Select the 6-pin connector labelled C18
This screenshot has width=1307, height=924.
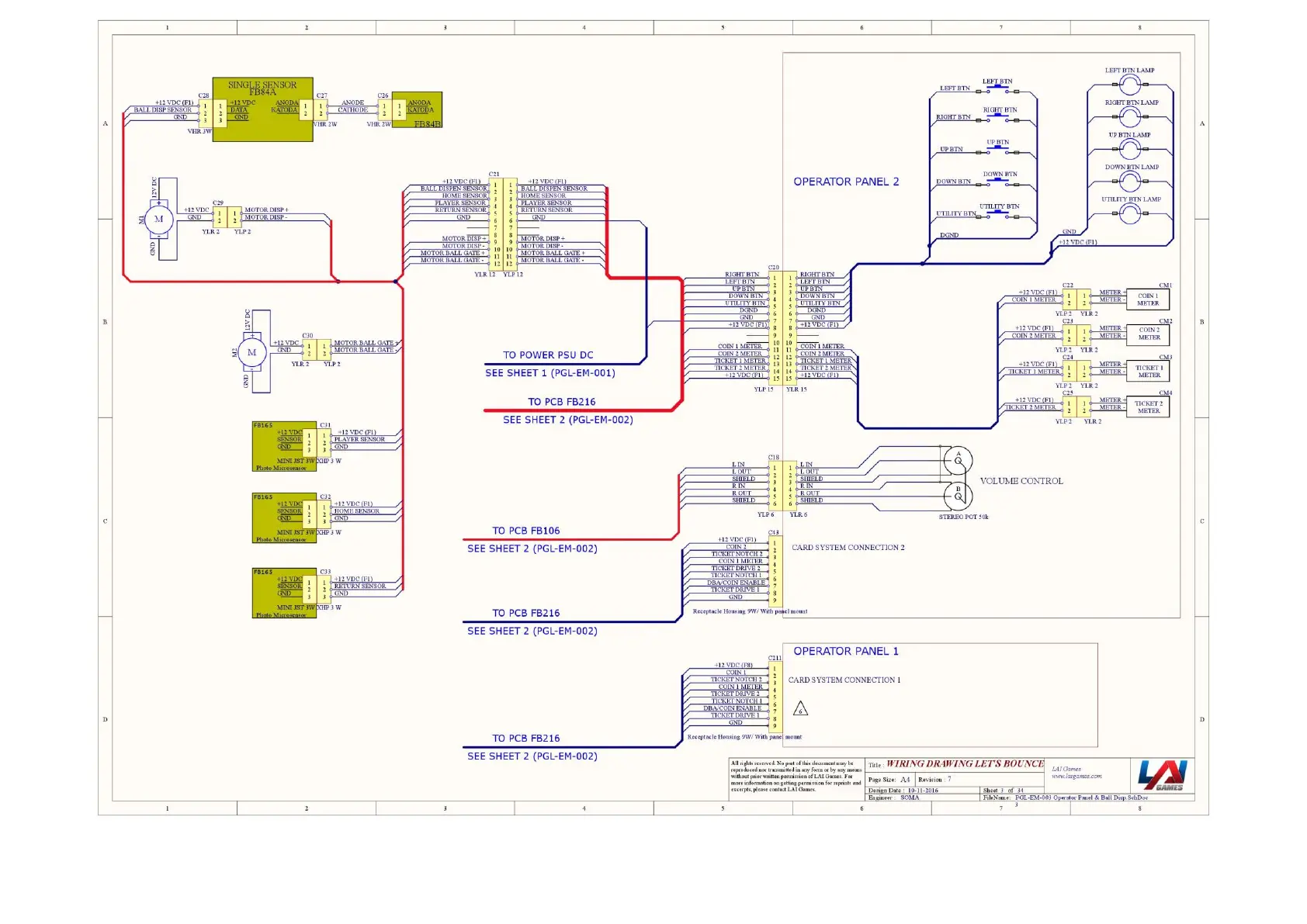pos(782,486)
